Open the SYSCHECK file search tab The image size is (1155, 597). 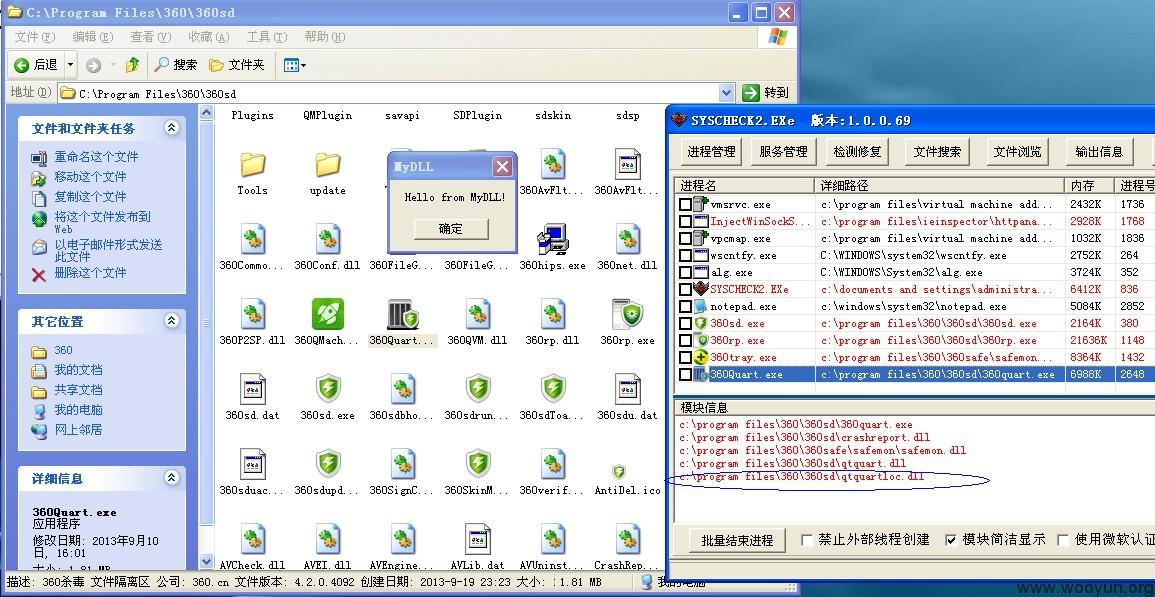tap(937, 151)
